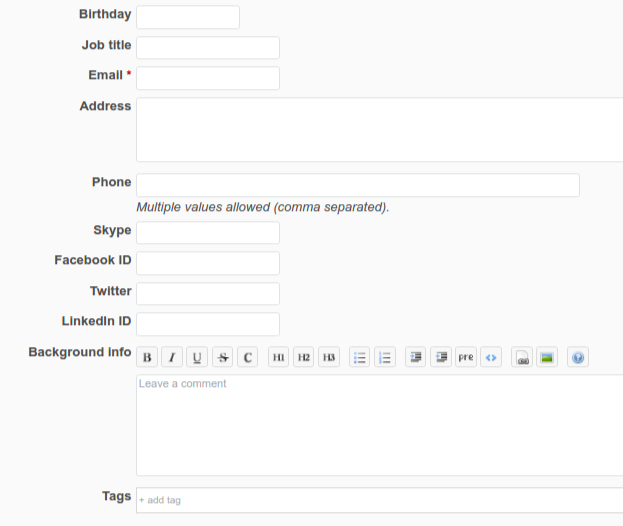The width and height of the screenshot is (623, 526).
Task: Click the Tags '+ add tag' field
Action: pyautogui.click(x=379, y=500)
